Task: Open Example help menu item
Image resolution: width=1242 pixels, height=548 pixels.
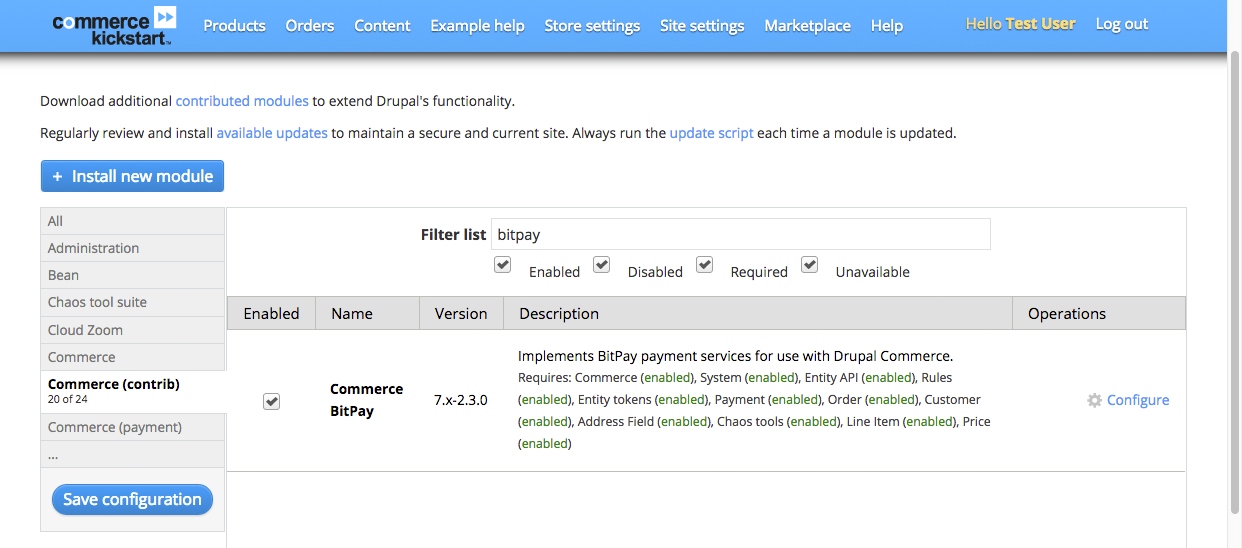Action: coord(477,26)
